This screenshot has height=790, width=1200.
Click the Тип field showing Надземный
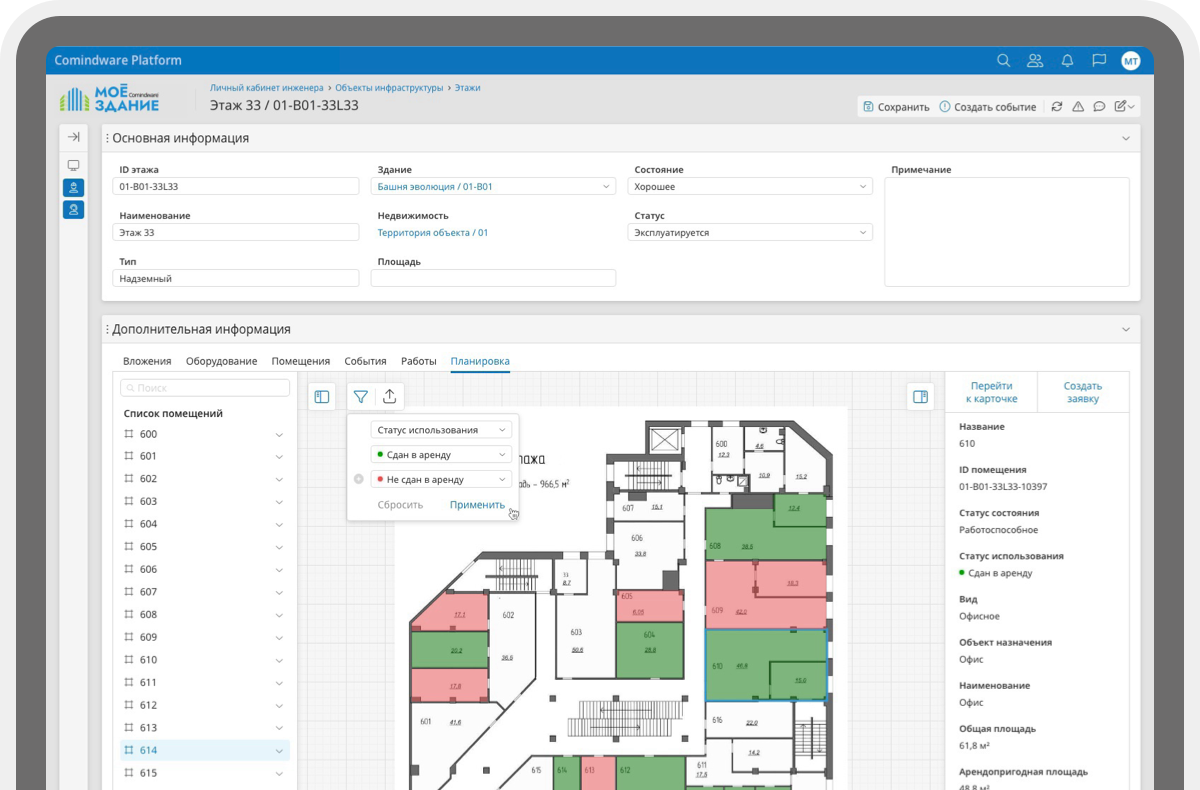pyautogui.click(x=235, y=279)
